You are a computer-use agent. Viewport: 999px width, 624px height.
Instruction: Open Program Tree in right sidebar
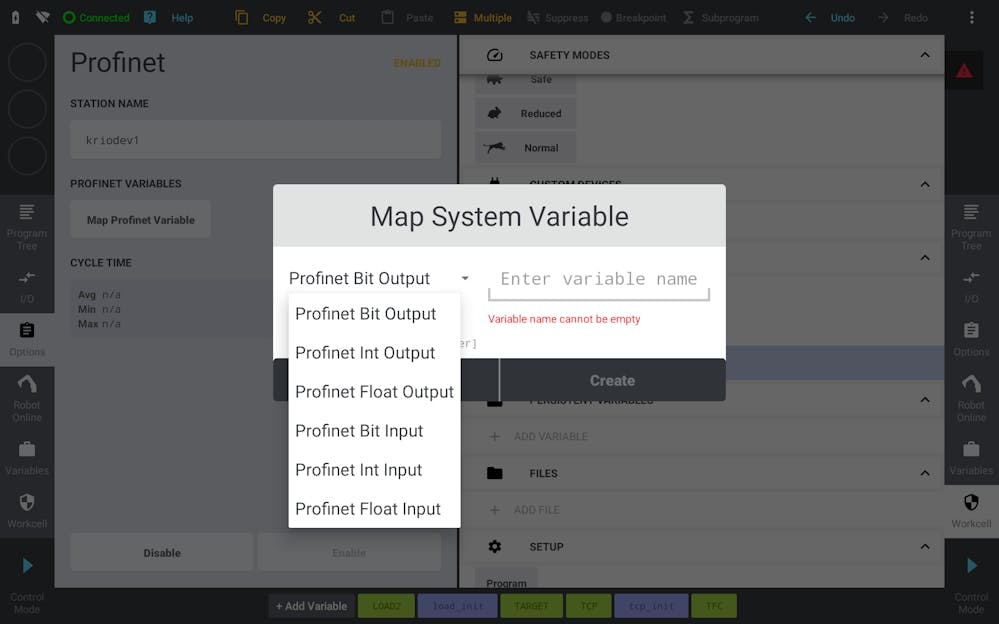pos(971,227)
